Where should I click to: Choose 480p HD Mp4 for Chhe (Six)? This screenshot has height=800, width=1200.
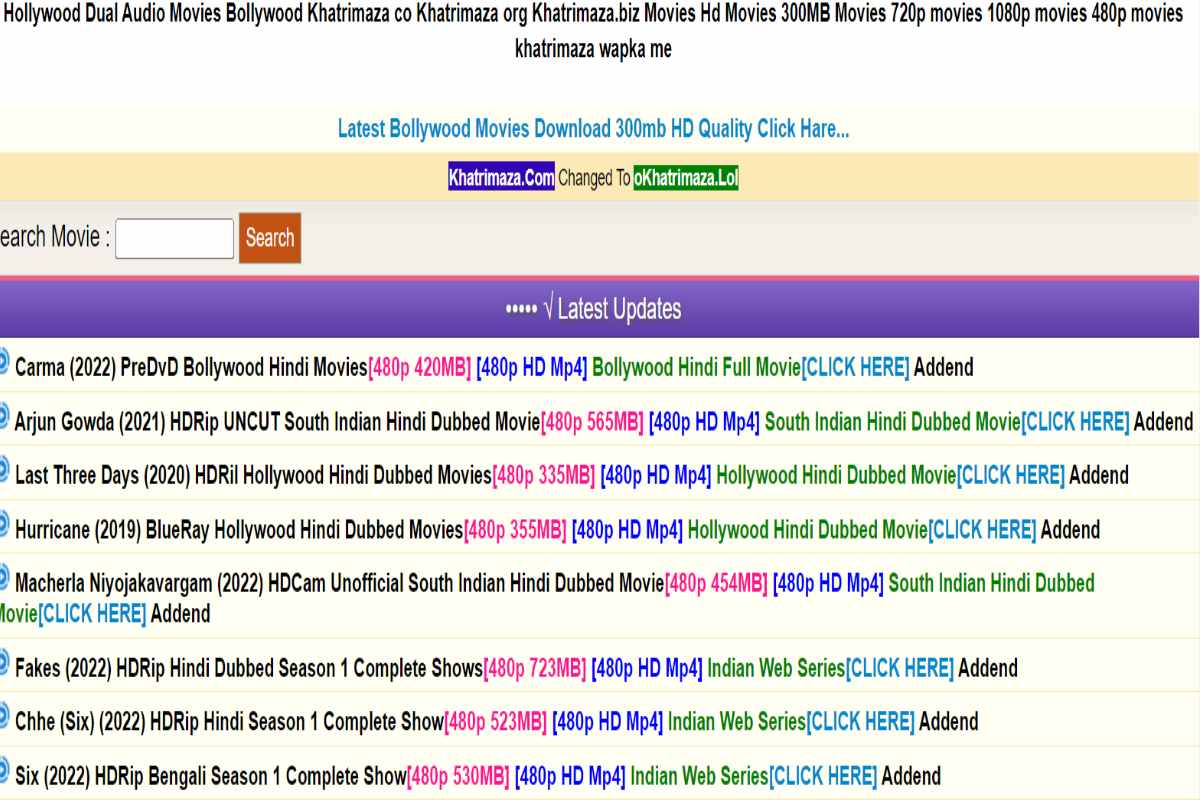[x=608, y=722]
